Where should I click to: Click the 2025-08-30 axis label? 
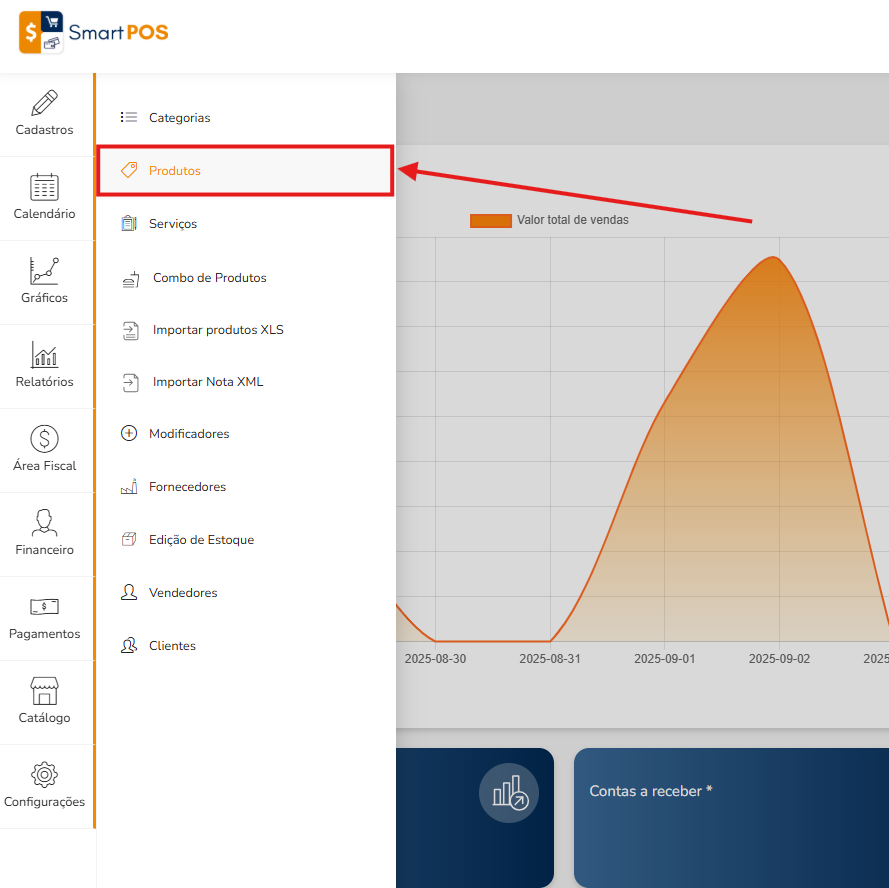pyautogui.click(x=435, y=659)
